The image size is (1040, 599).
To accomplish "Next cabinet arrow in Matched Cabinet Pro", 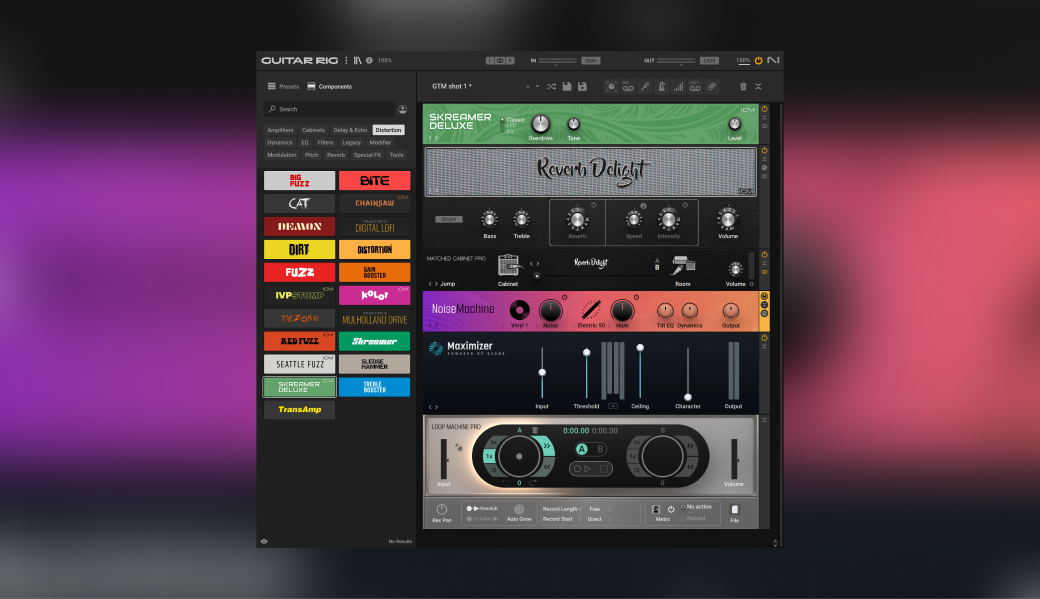I will 537,264.
